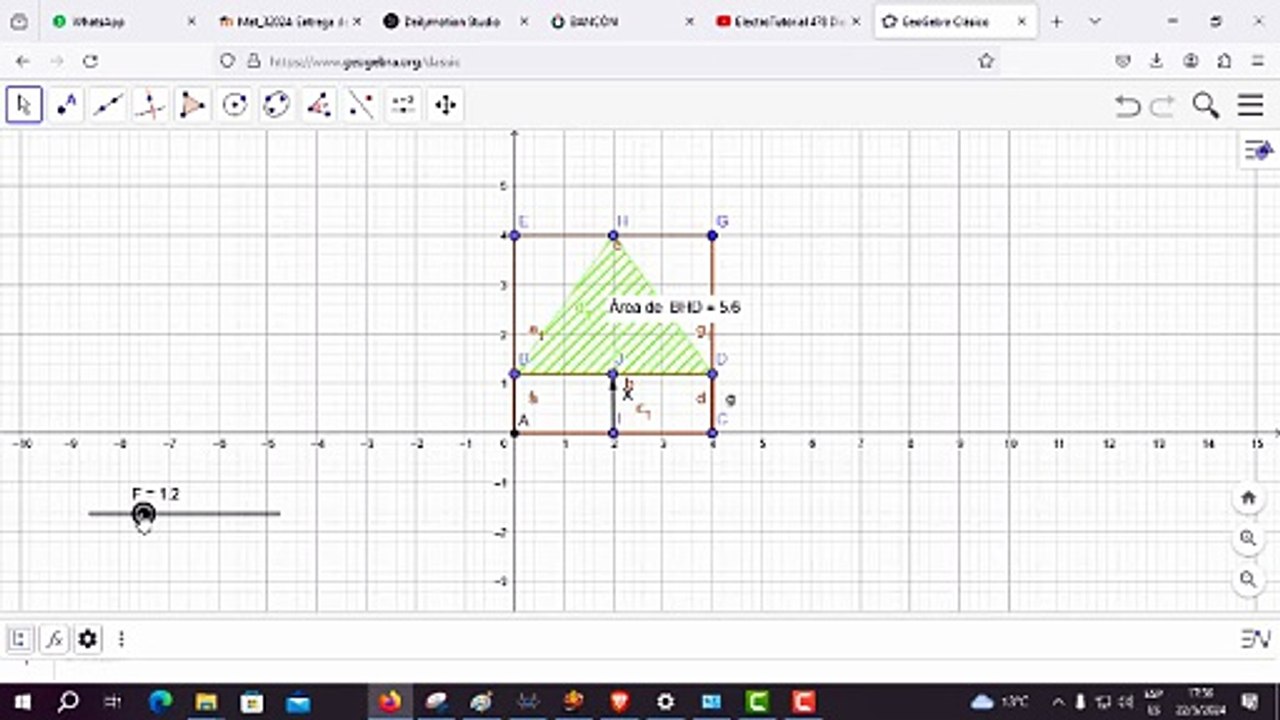Viewport: 1280px width, 720px height.
Task: Open the GeoGebra hamburger main menu
Action: pyautogui.click(x=1250, y=105)
